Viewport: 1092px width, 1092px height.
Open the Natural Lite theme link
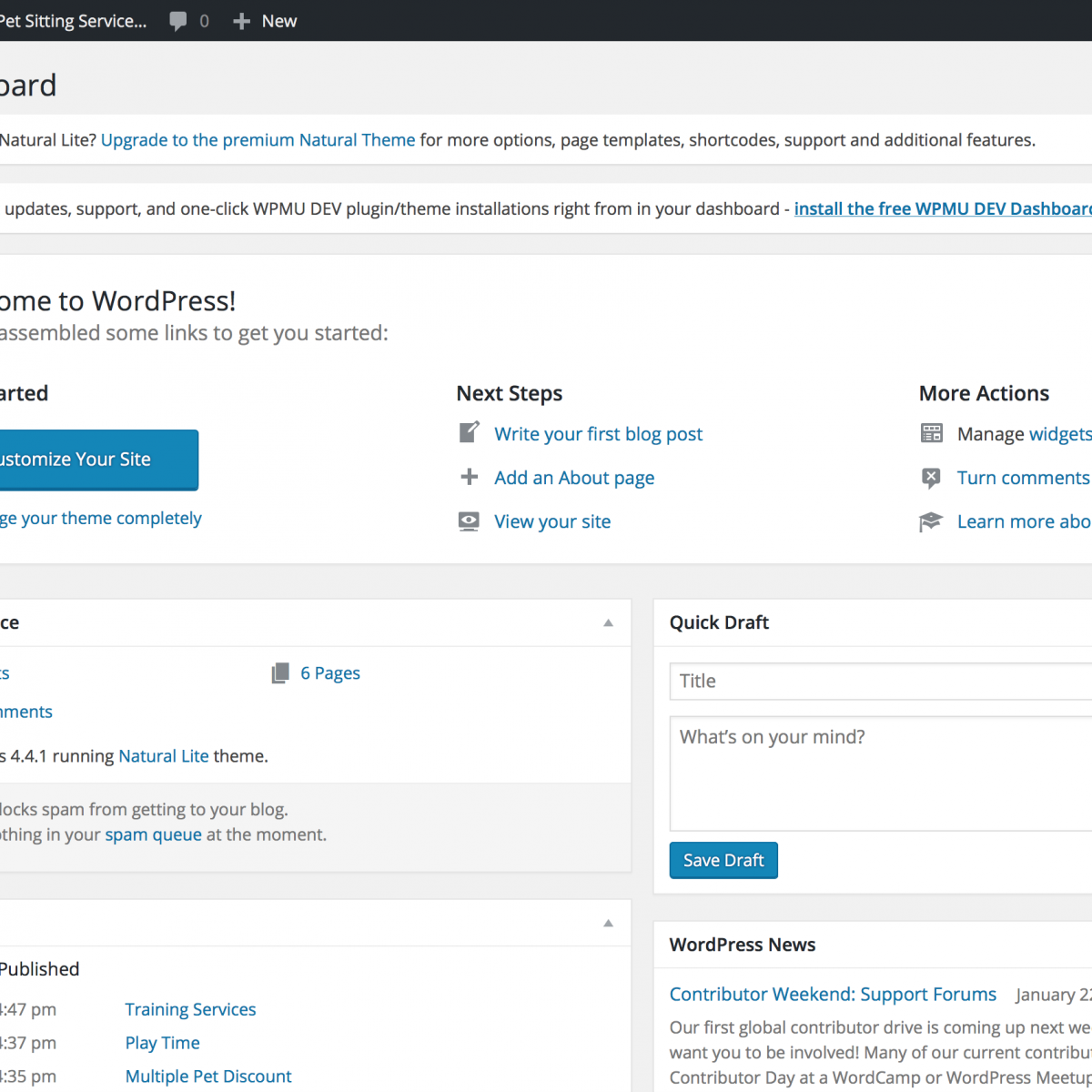click(x=164, y=756)
